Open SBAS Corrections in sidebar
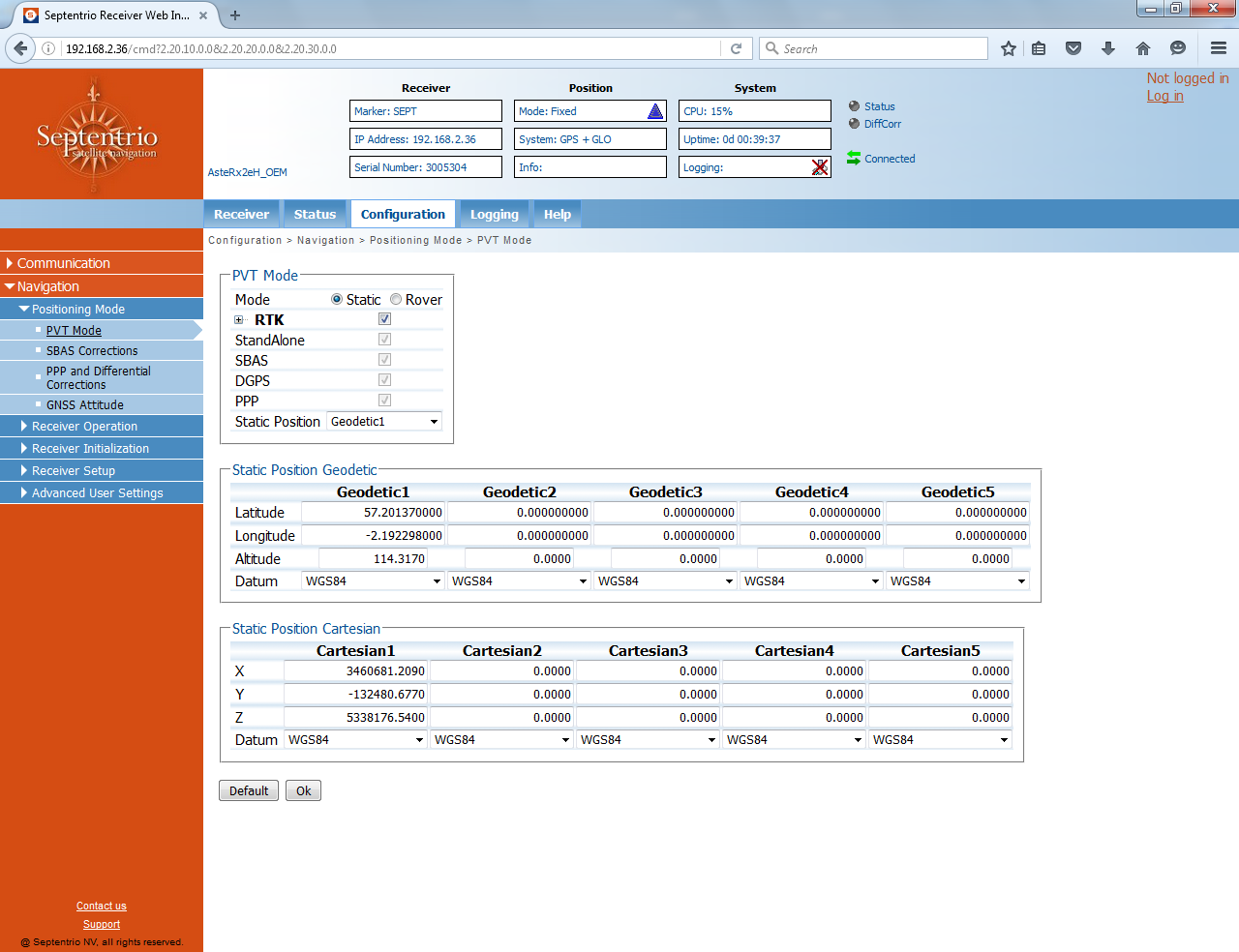Screen dimensions: 1239x952 [92, 351]
